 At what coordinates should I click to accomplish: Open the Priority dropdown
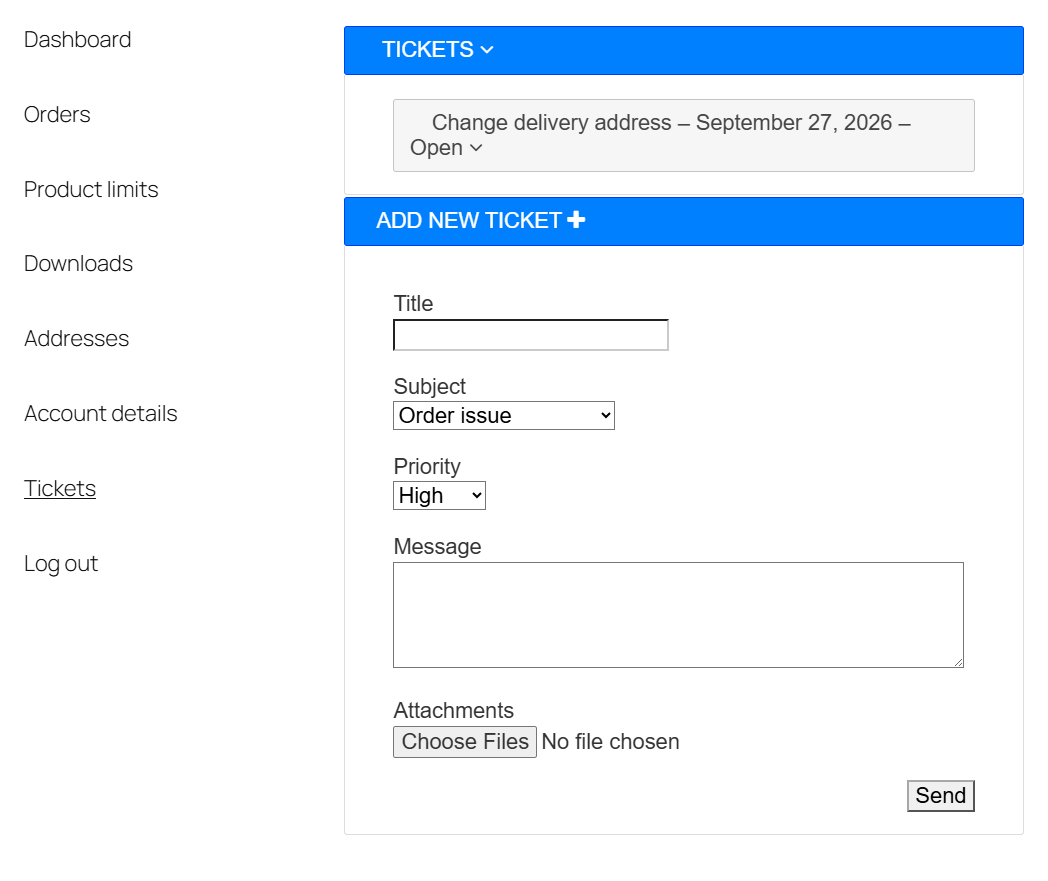click(439, 495)
